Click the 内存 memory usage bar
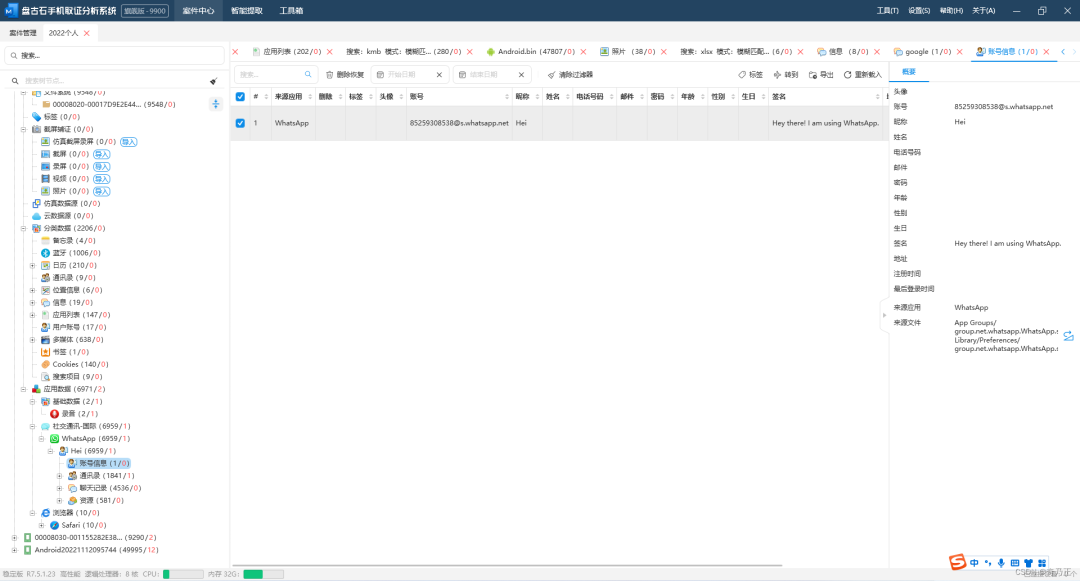The width and height of the screenshot is (1080, 581). (x=263, y=574)
